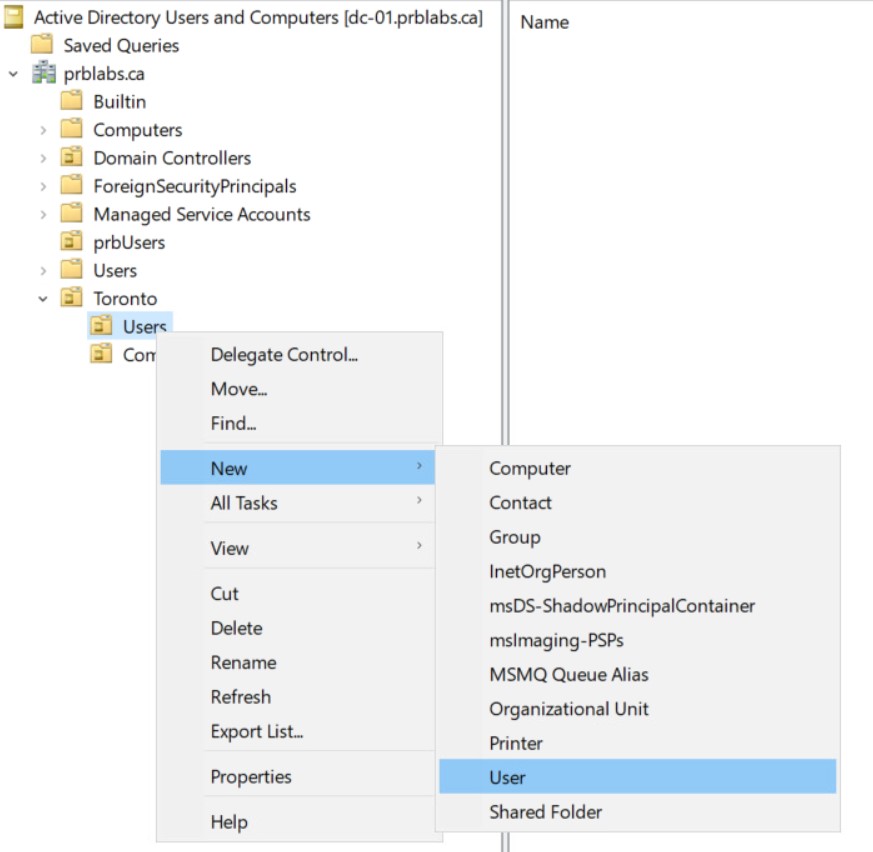873x852 pixels.
Task: Click the Active Directory root console icon
Action: [14, 18]
